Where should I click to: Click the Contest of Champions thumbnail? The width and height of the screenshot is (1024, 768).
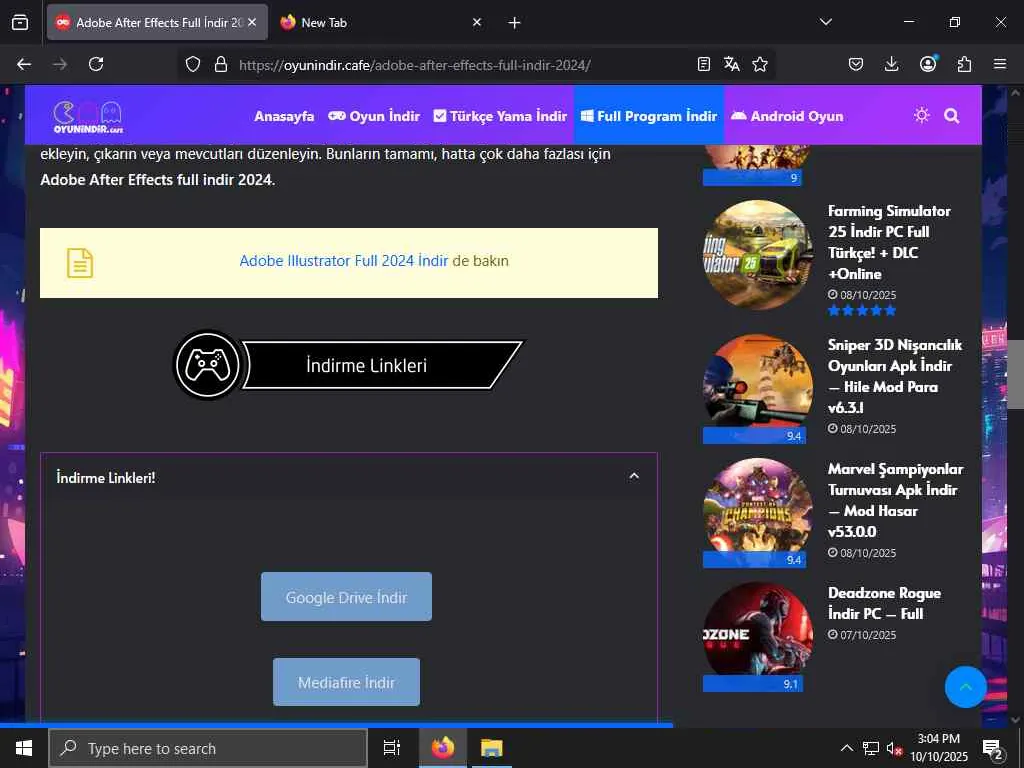[x=758, y=512]
